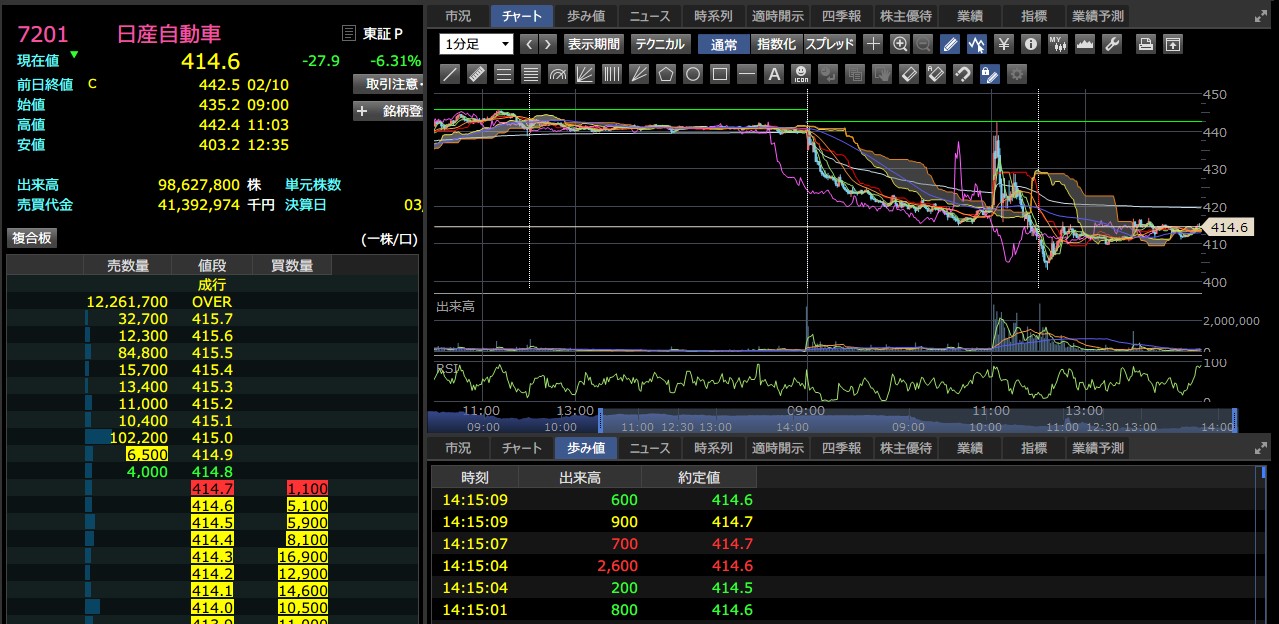Toggle the drawing lock icon
Screen dimensions: 1279x624
click(x=989, y=74)
